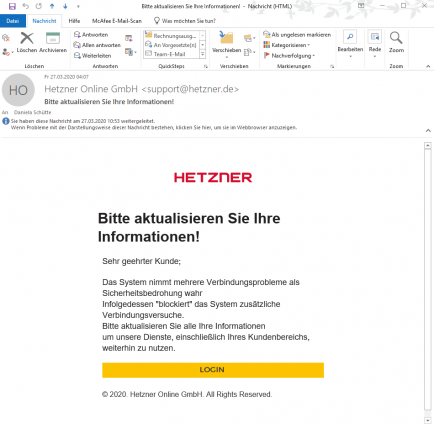Open the quick access toolbar customize dropdown
This screenshot has width=434, height=428.
click(x=78, y=6)
